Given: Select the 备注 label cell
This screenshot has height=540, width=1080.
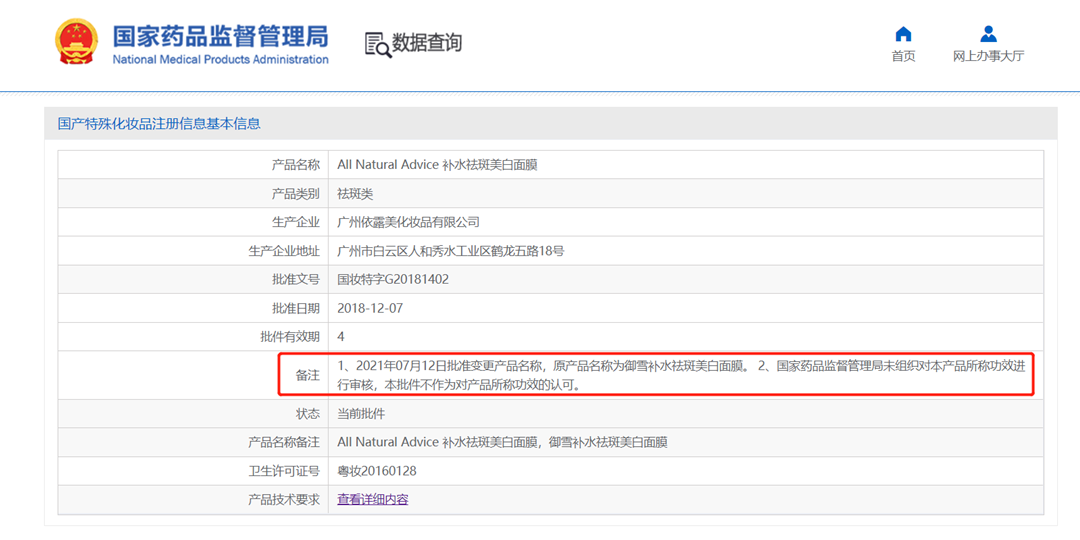Looking at the screenshot, I should [193, 375].
